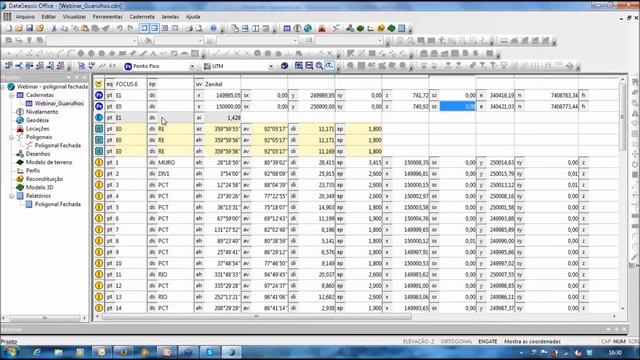The width and height of the screenshot is (640, 360).
Task: Open Modelo de terreno via green toolbar icon
Action: pos(360,28)
